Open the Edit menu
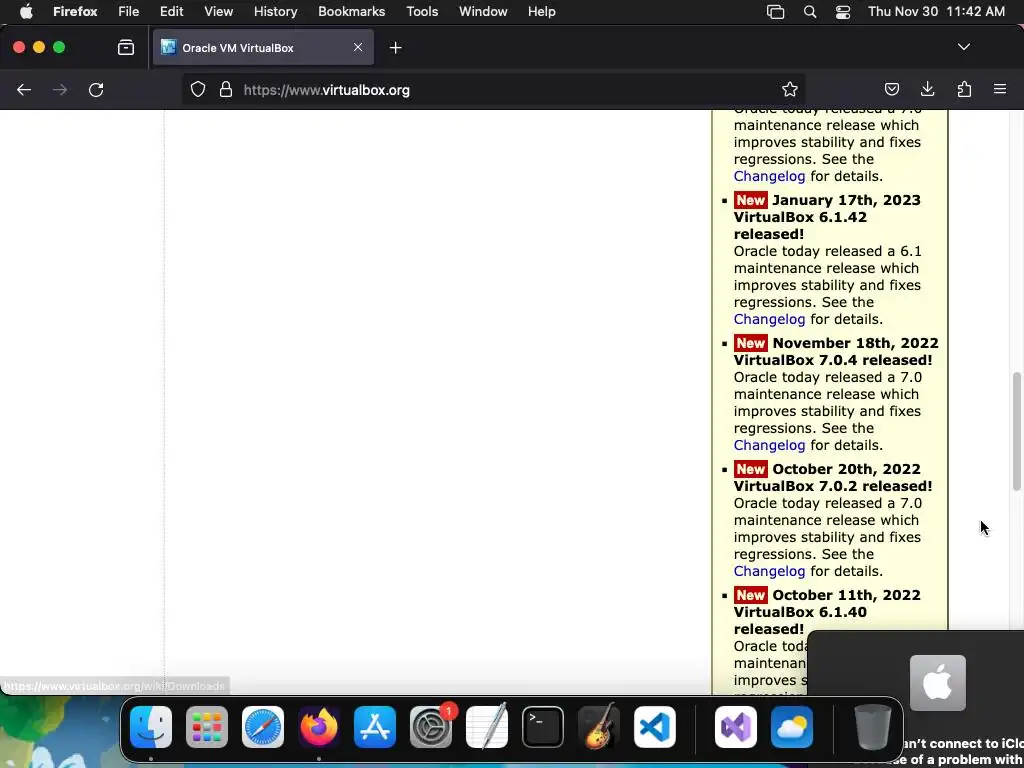1024x768 pixels. tap(172, 12)
